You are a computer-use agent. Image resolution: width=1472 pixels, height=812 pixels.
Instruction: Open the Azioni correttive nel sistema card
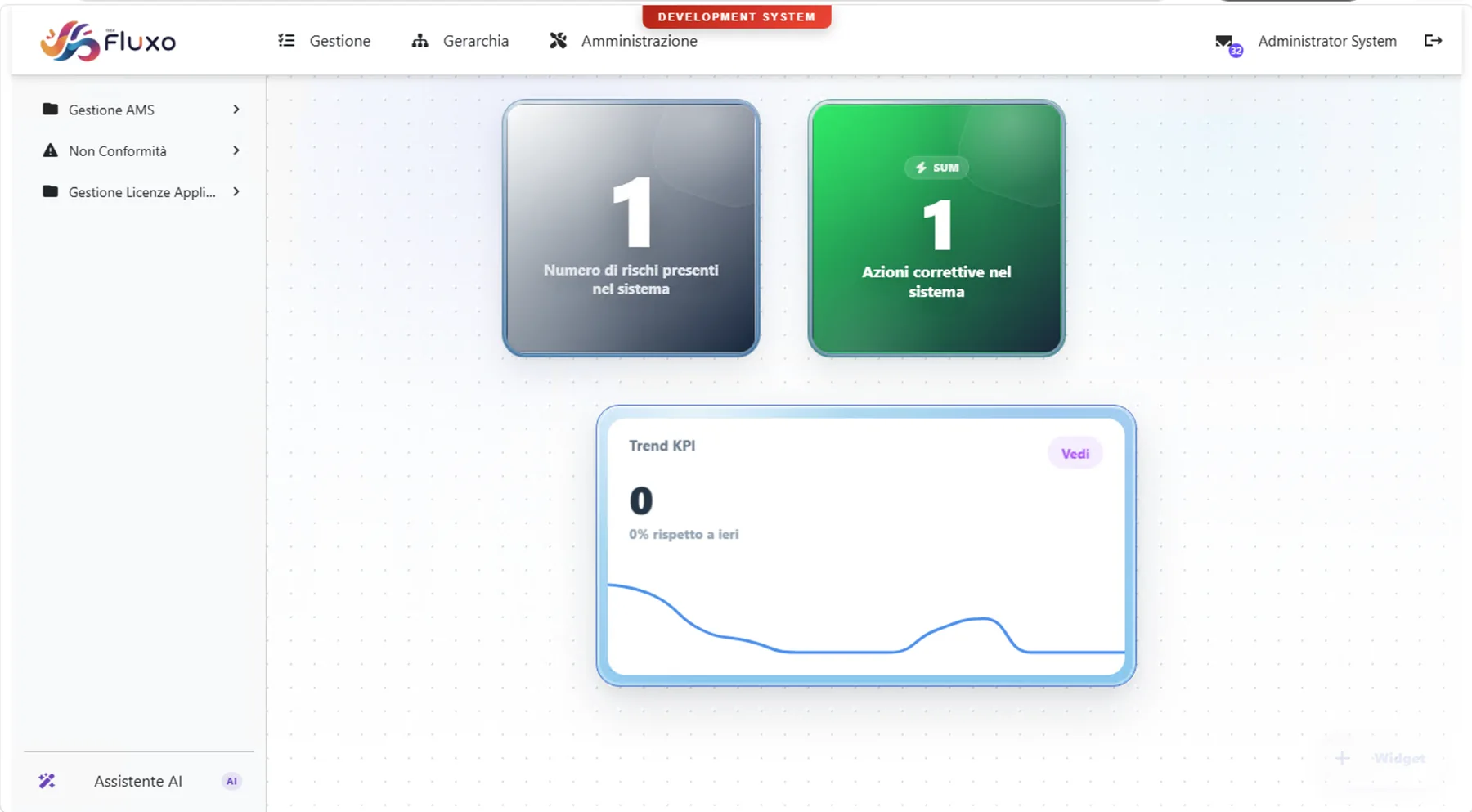936,228
